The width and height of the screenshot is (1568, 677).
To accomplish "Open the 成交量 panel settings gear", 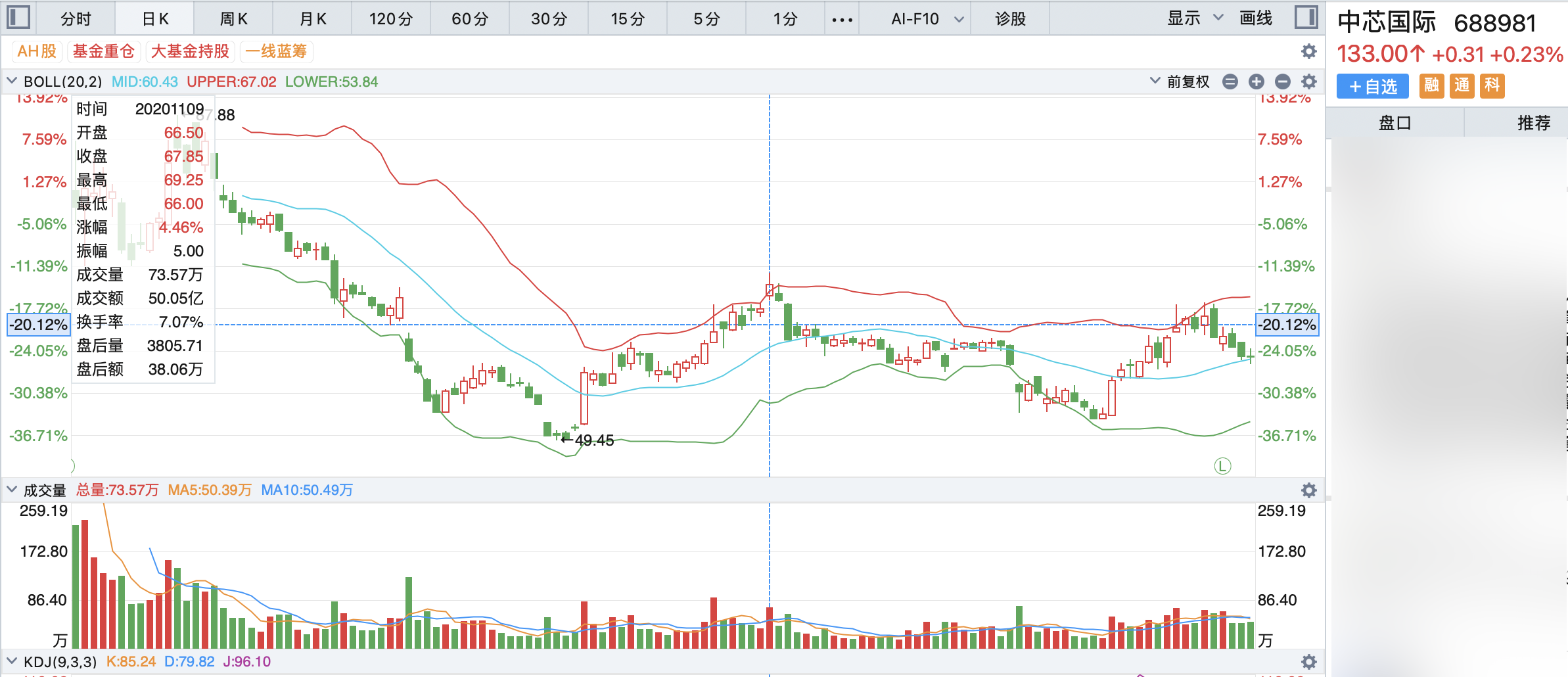I will point(1308,490).
